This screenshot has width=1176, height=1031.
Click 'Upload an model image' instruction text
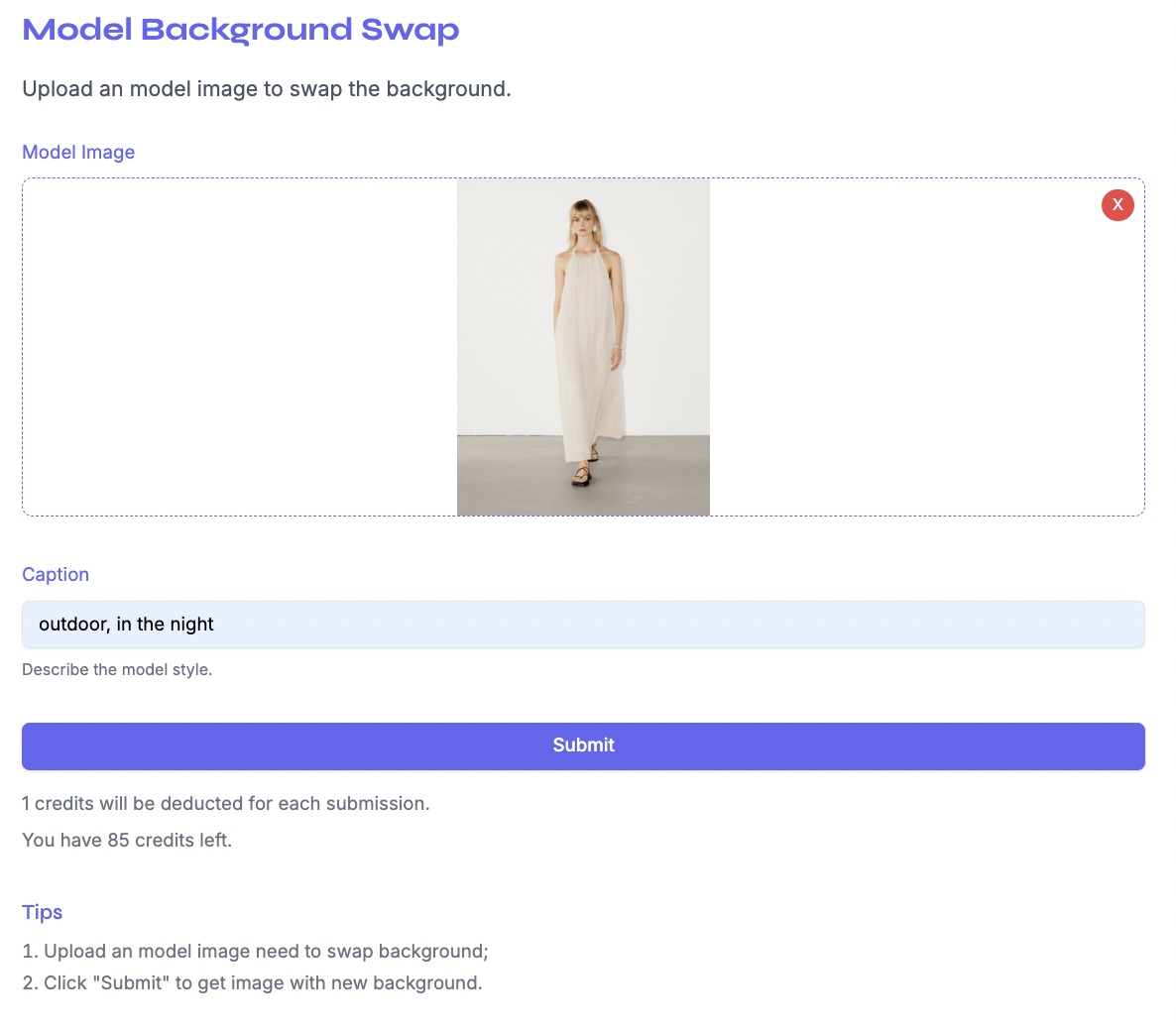(x=266, y=88)
